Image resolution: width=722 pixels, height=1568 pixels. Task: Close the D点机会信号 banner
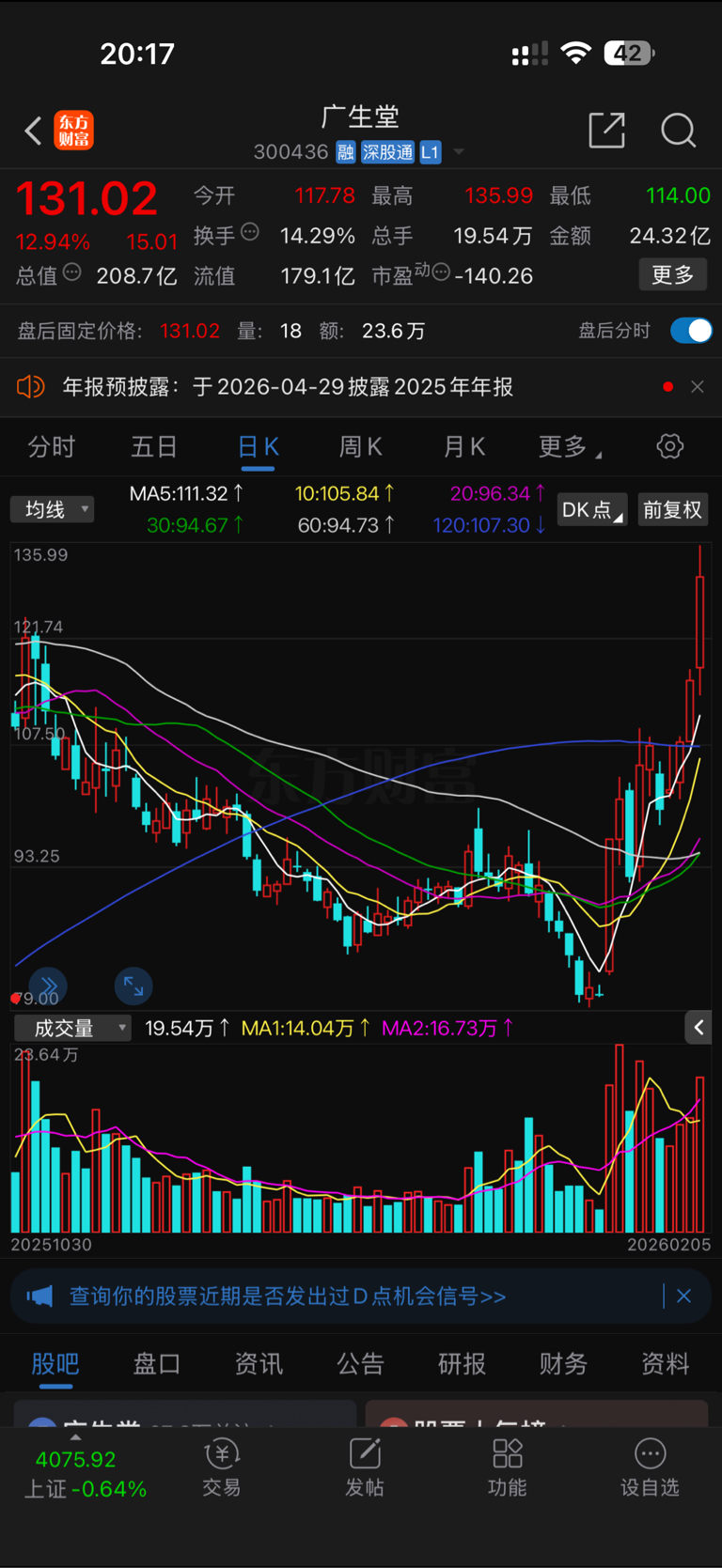click(x=683, y=1296)
